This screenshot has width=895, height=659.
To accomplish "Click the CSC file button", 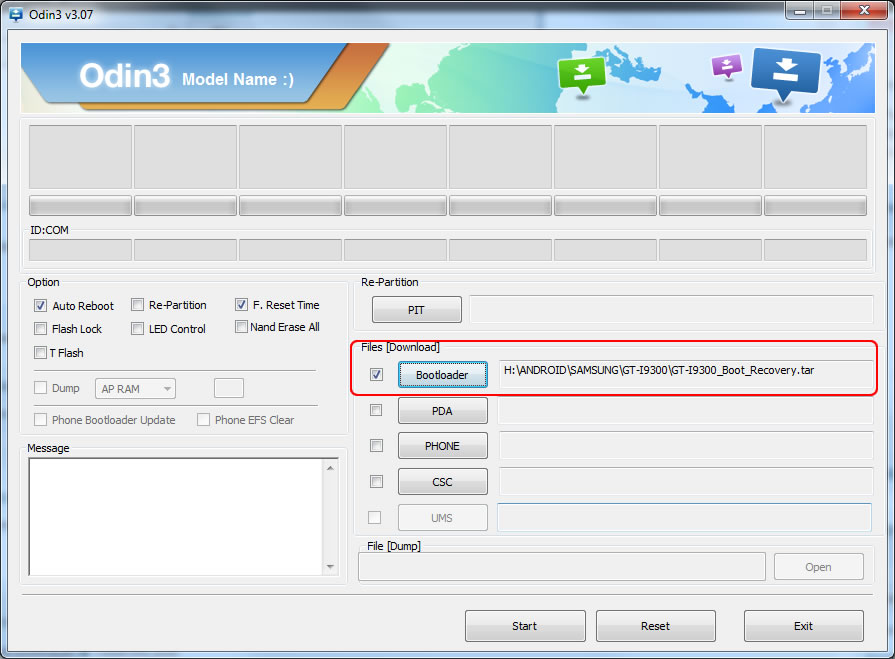I will [442, 482].
